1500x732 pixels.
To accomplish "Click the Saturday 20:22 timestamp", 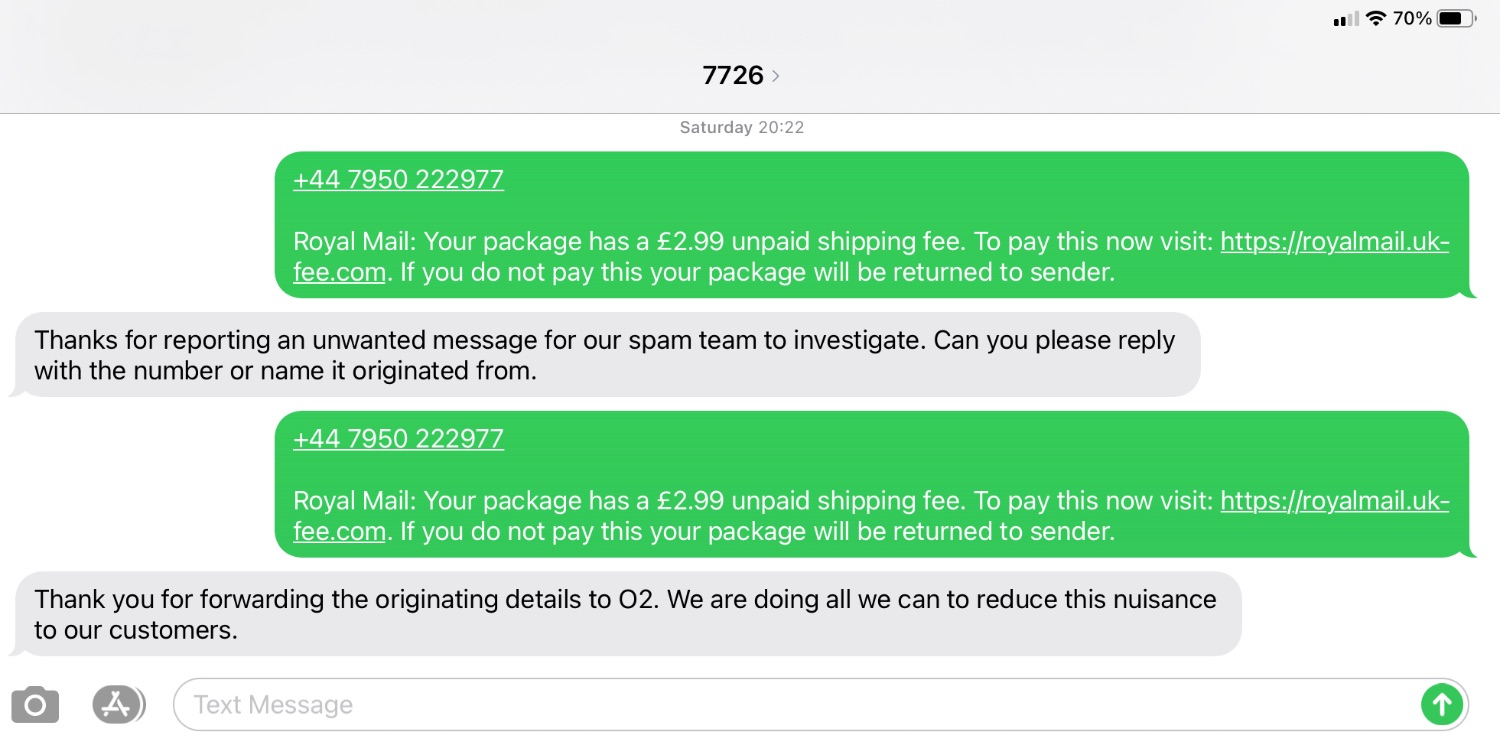I will tap(742, 128).
